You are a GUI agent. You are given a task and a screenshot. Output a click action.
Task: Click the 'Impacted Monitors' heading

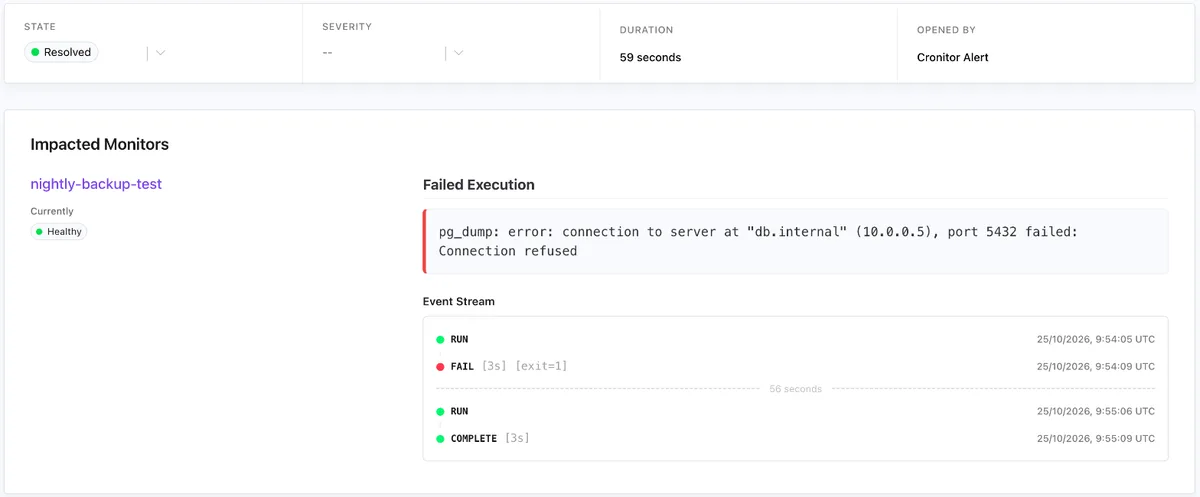[x=100, y=144]
